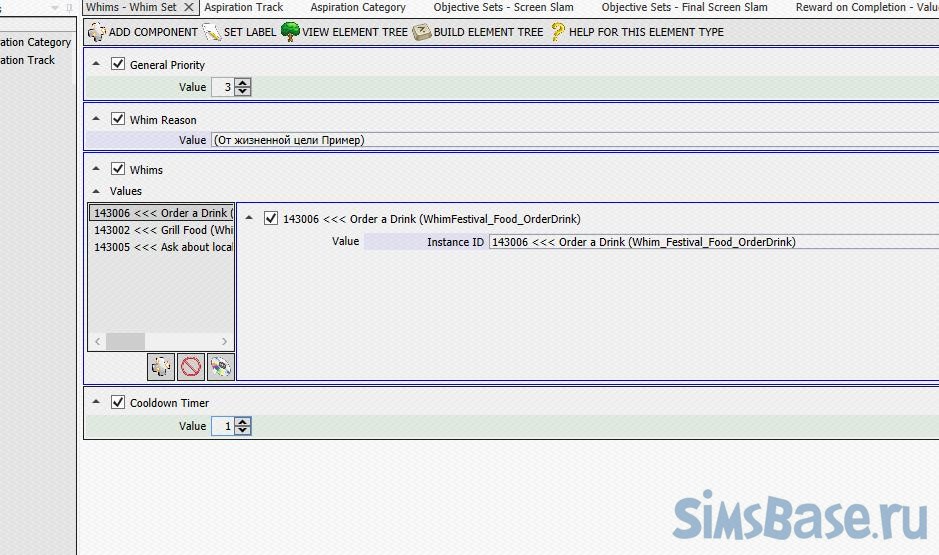Open Help For This Element Type
The height and width of the screenshot is (555, 939).
coord(558,32)
